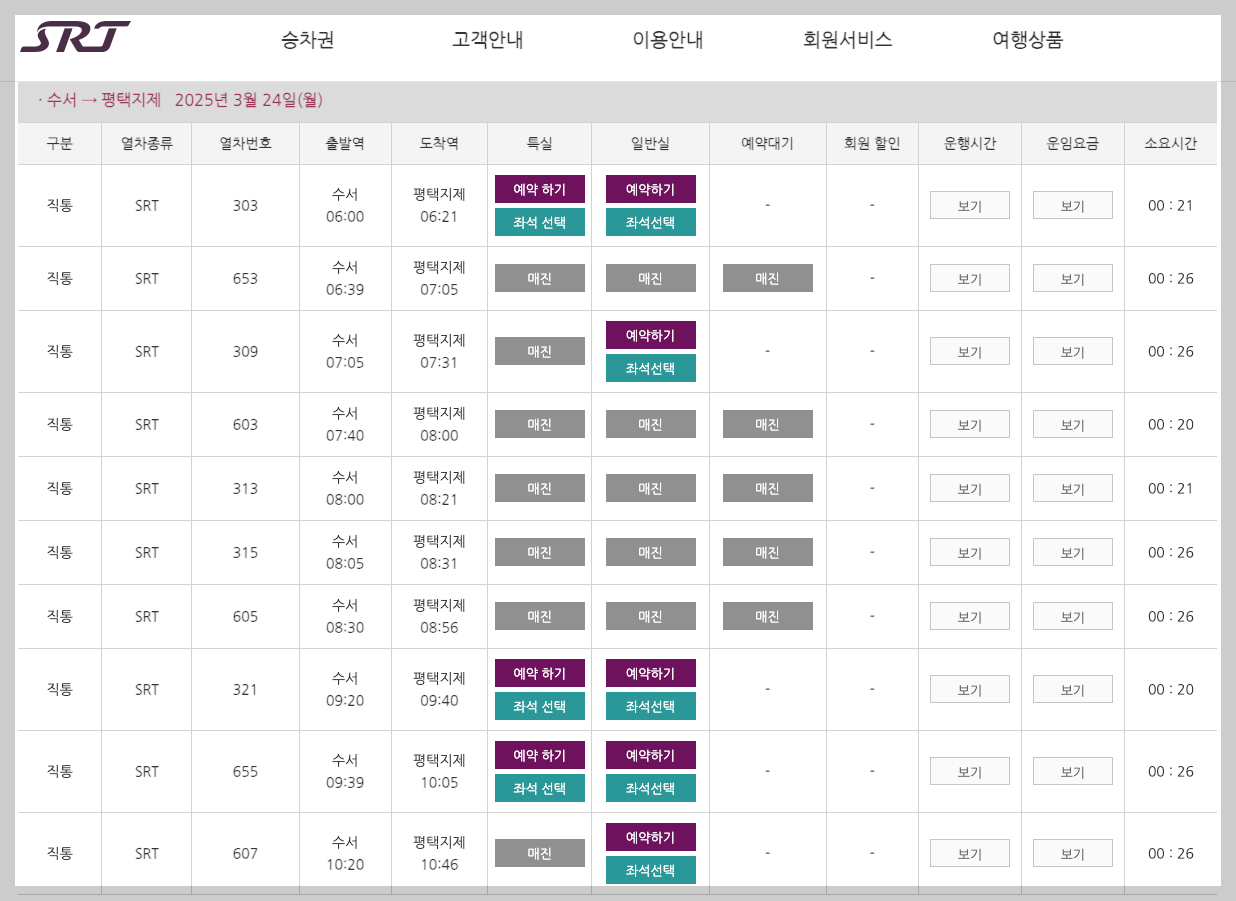View the 운행시간 for train 303
Viewport: 1236px width, 901px height.
click(x=969, y=204)
